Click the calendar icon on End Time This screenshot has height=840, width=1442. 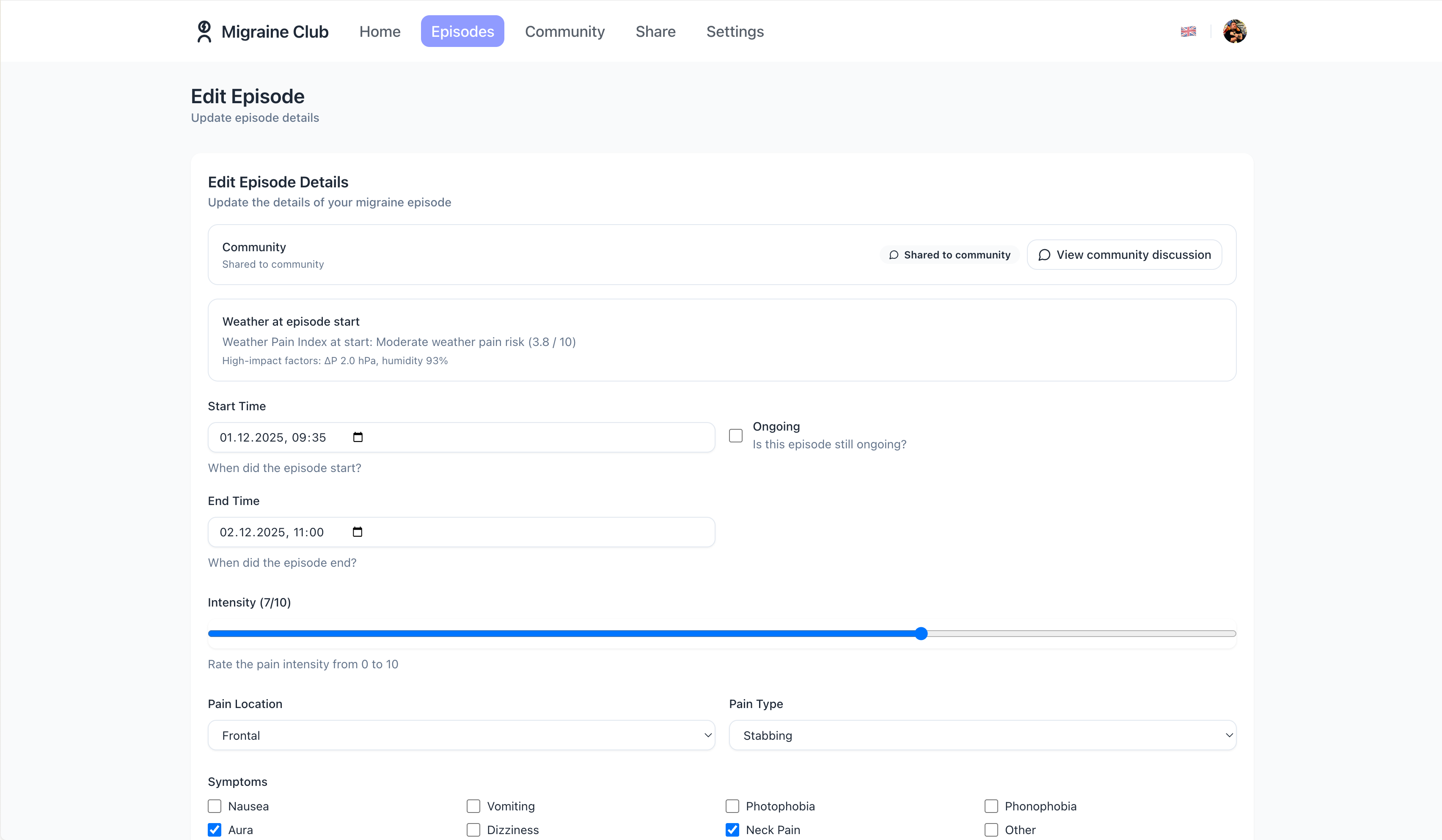tap(358, 532)
